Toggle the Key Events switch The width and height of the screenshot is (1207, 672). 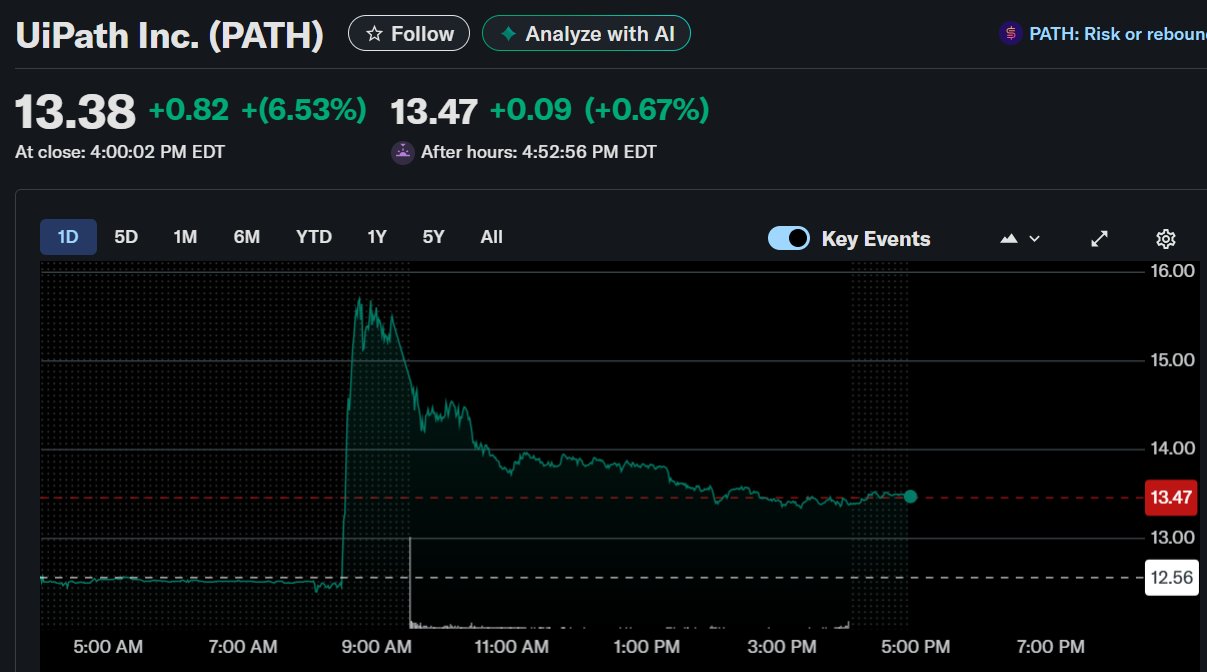(789, 239)
